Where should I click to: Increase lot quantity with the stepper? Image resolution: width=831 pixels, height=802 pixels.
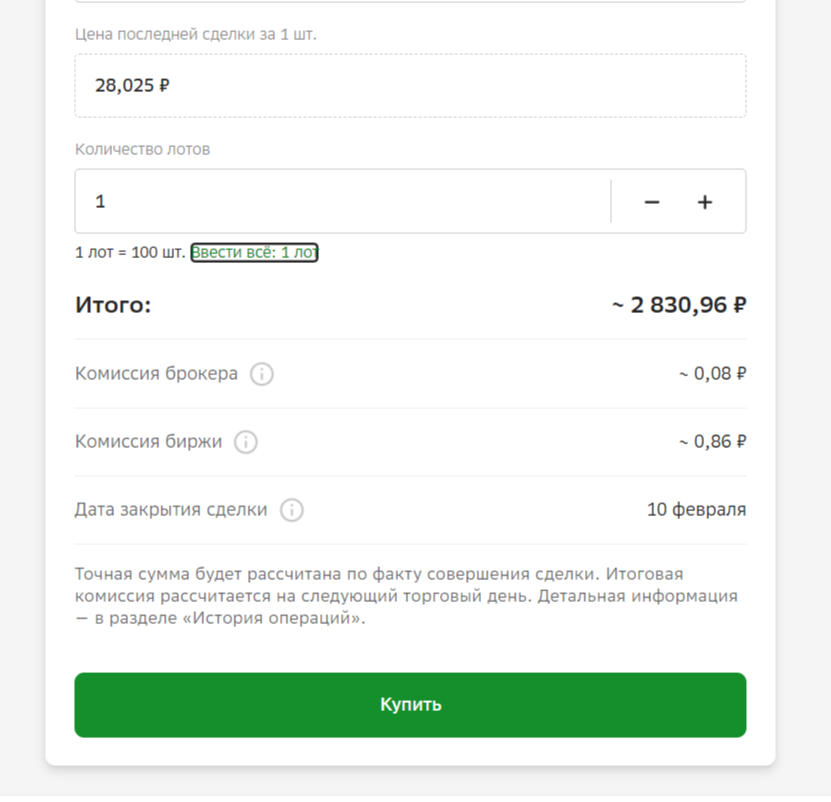pyautogui.click(x=704, y=201)
